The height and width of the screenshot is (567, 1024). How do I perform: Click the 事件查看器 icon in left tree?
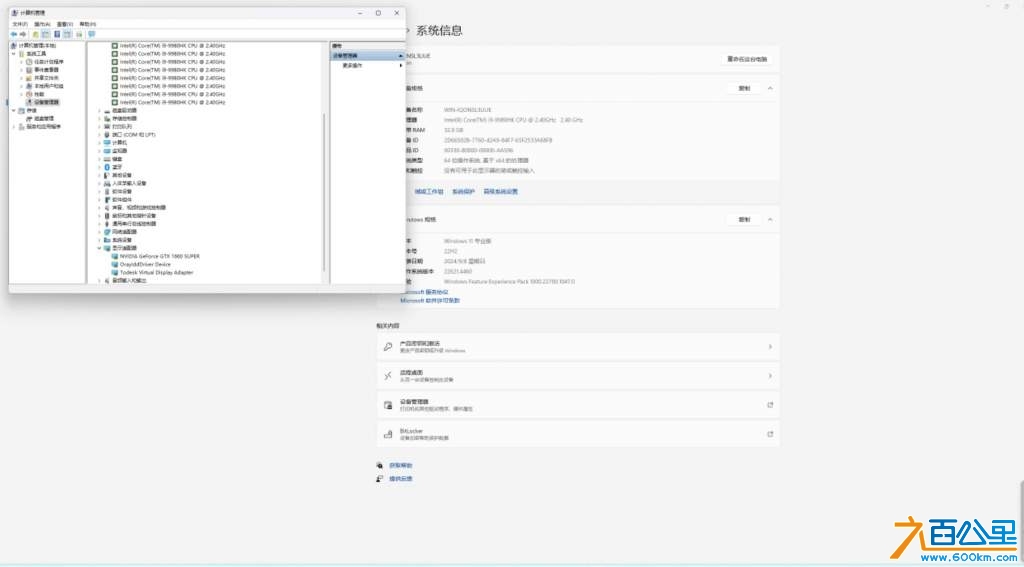click(29, 69)
